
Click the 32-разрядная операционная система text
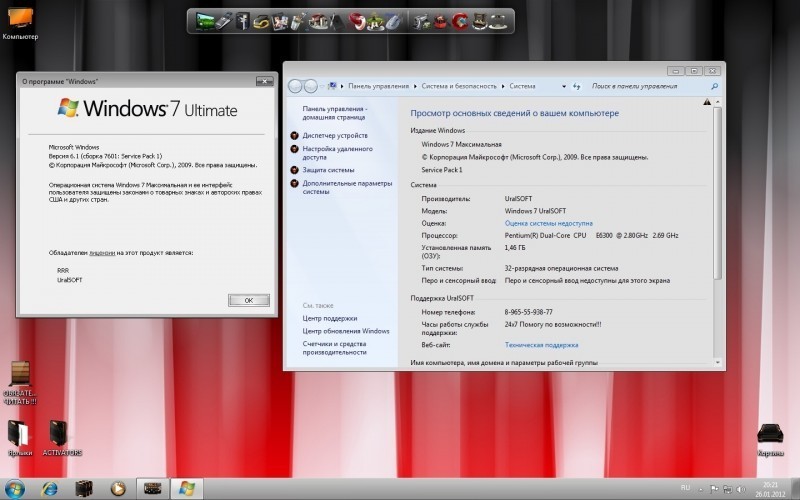click(561, 268)
